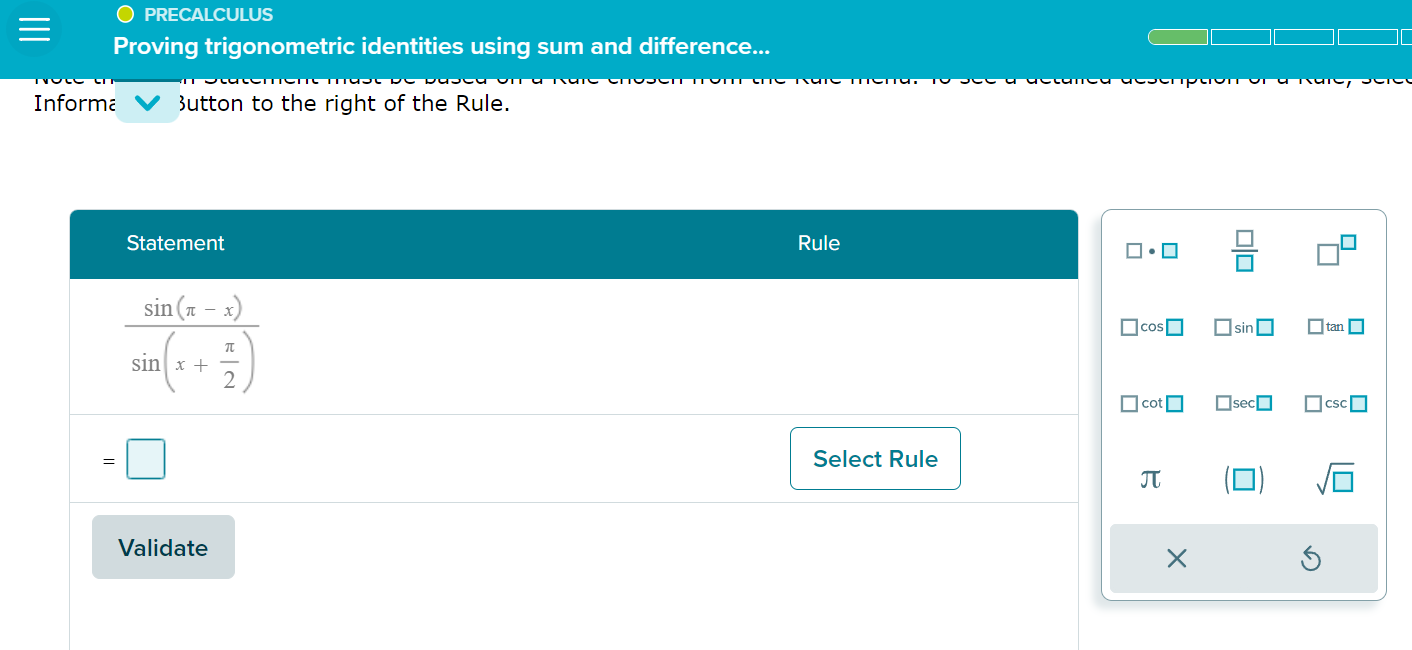Insert the csc function
This screenshot has width=1412, height=650.
click(1335, 403)
